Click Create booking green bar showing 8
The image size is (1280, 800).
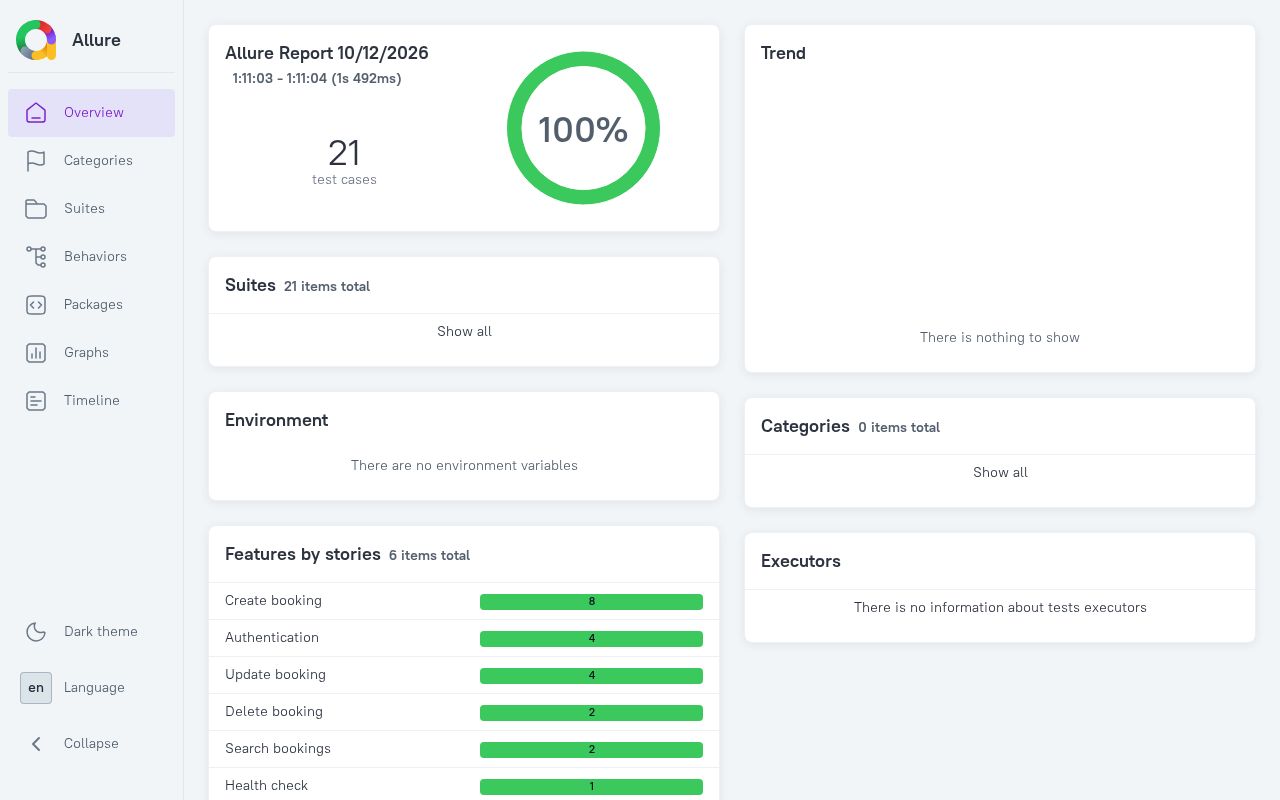tap(591, 602)
